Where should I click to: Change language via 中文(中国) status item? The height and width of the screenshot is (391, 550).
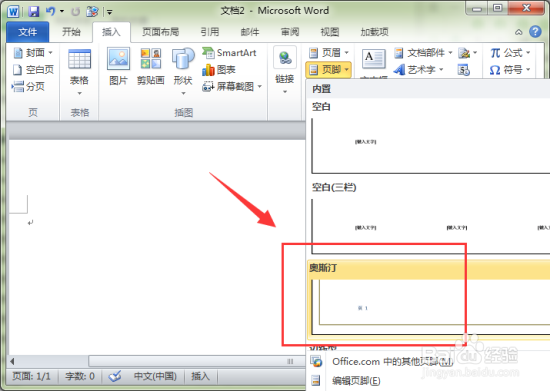155,376
